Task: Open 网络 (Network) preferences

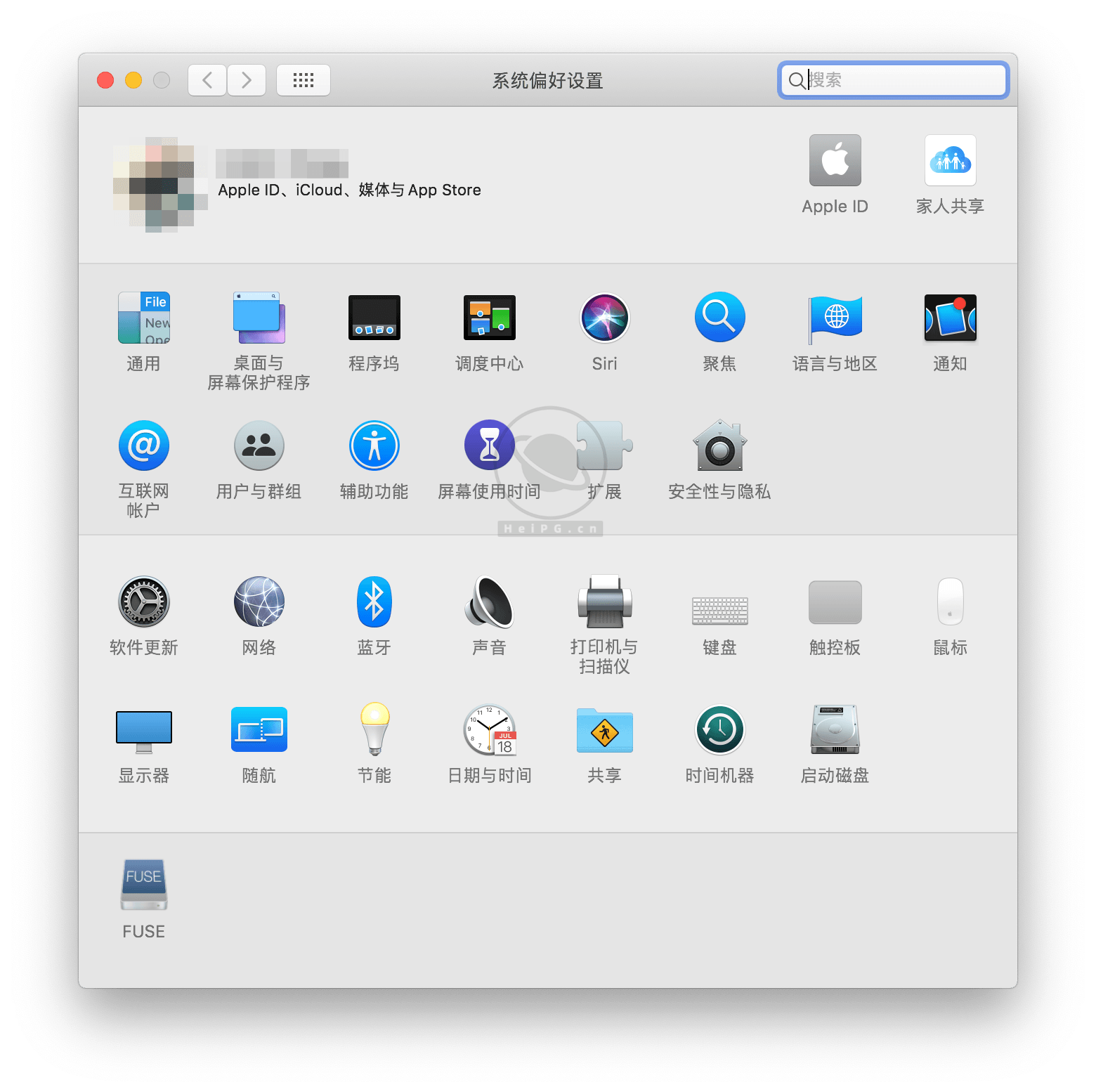Action: pos(259,602)
